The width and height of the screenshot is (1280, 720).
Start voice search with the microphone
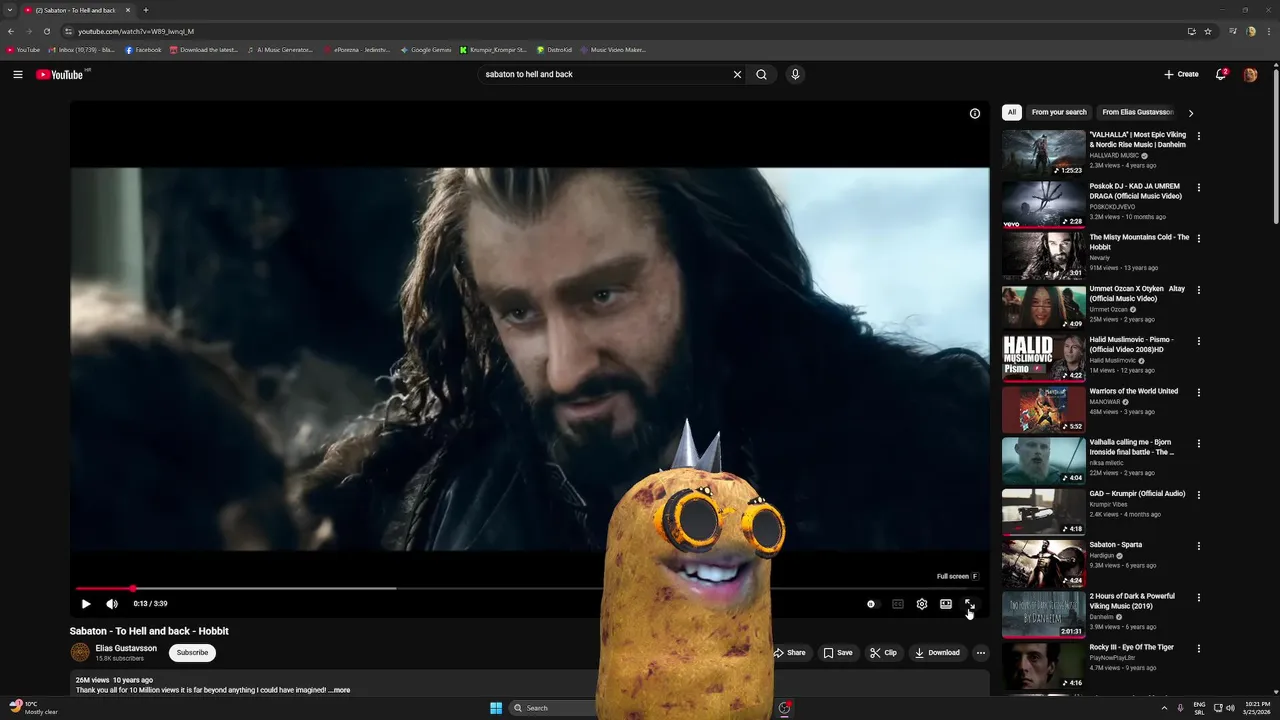tap(795, 74)
